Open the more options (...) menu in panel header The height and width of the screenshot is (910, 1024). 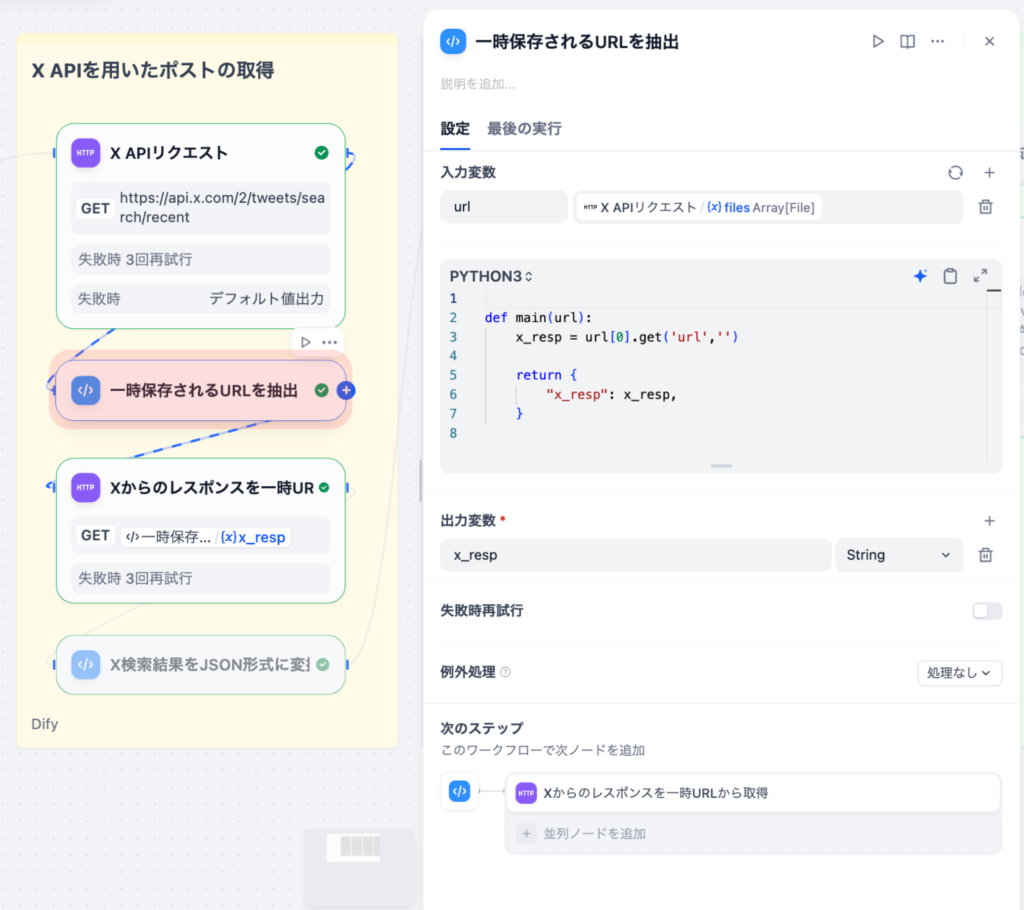[x=937, y=41]
